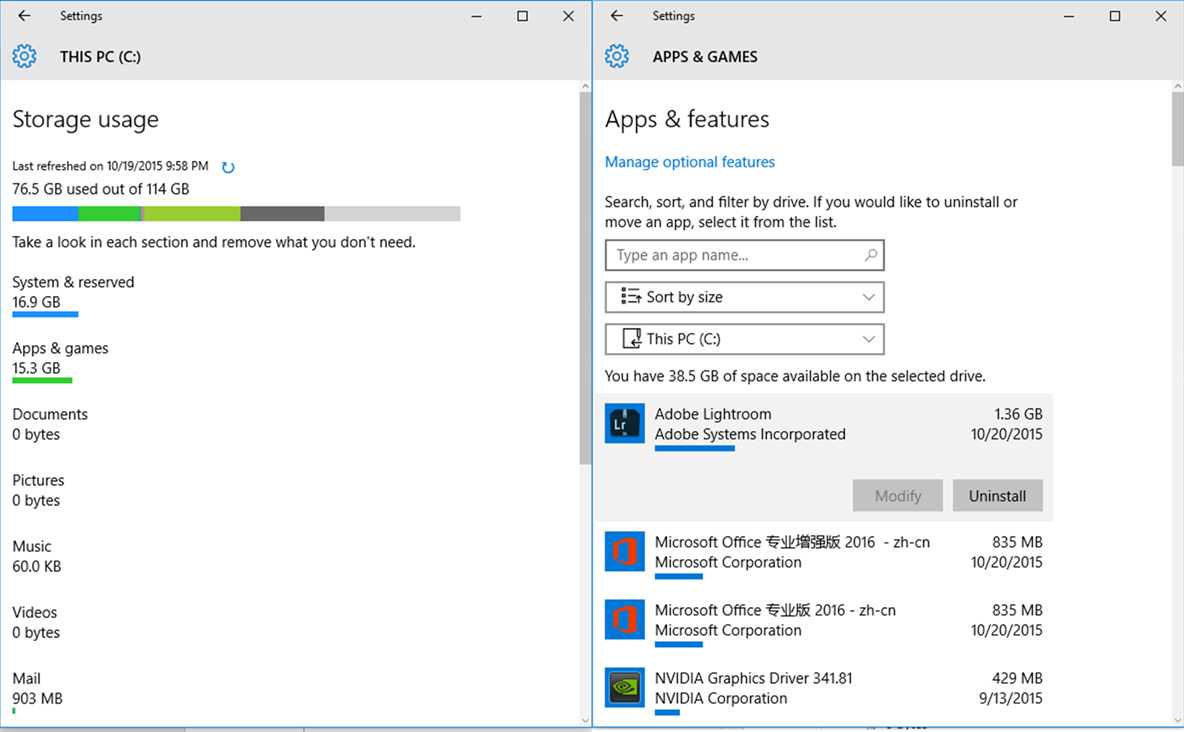Click the Adobe Lightroom app icon
The width and height of the screenshot is (1184, 732).
pos(625,423)
